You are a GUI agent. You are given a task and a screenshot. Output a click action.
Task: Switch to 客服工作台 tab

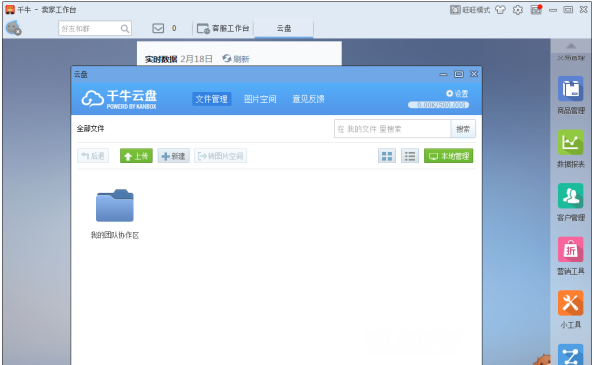click(223, 28)
